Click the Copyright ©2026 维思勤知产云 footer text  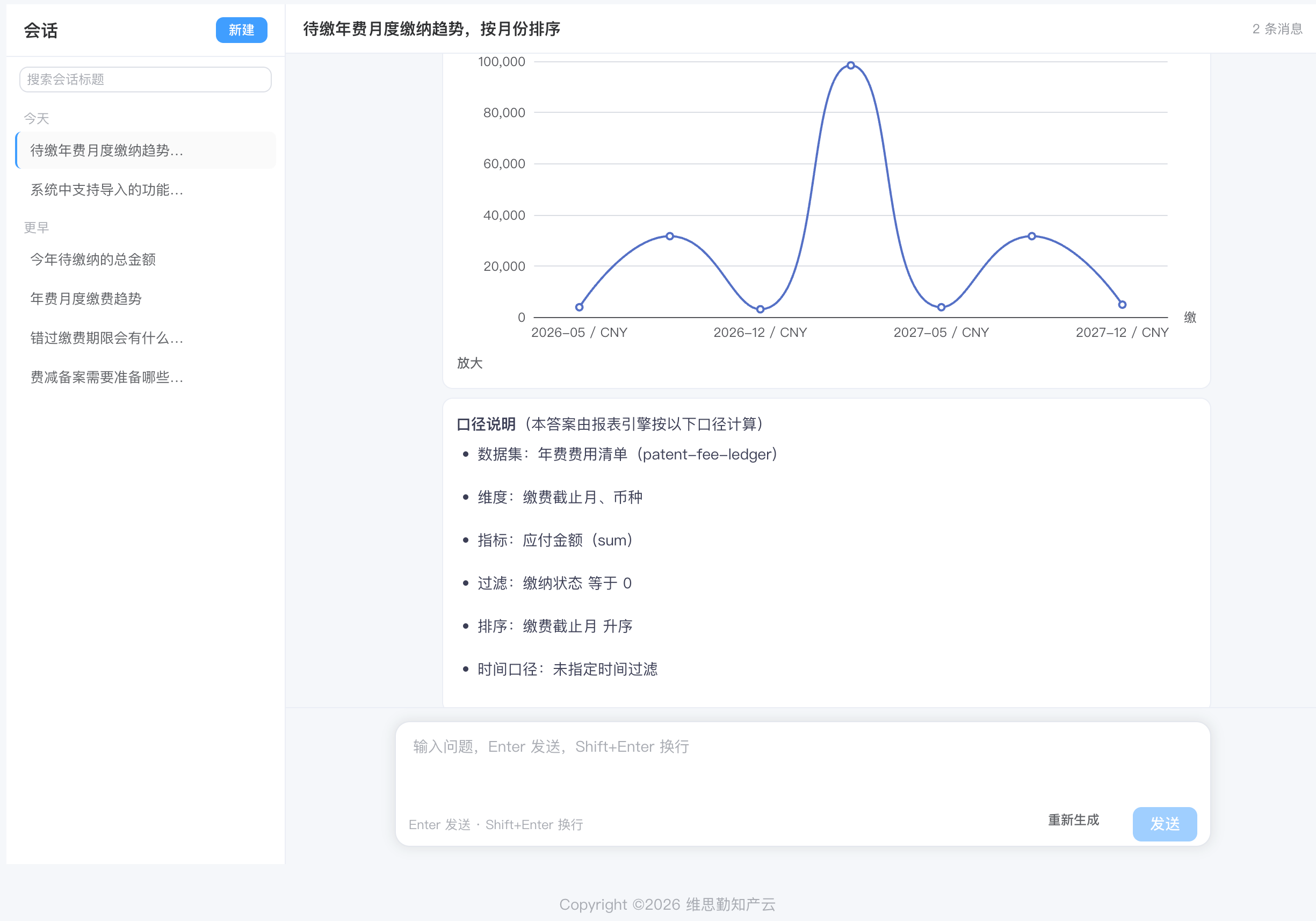point(667,904)
